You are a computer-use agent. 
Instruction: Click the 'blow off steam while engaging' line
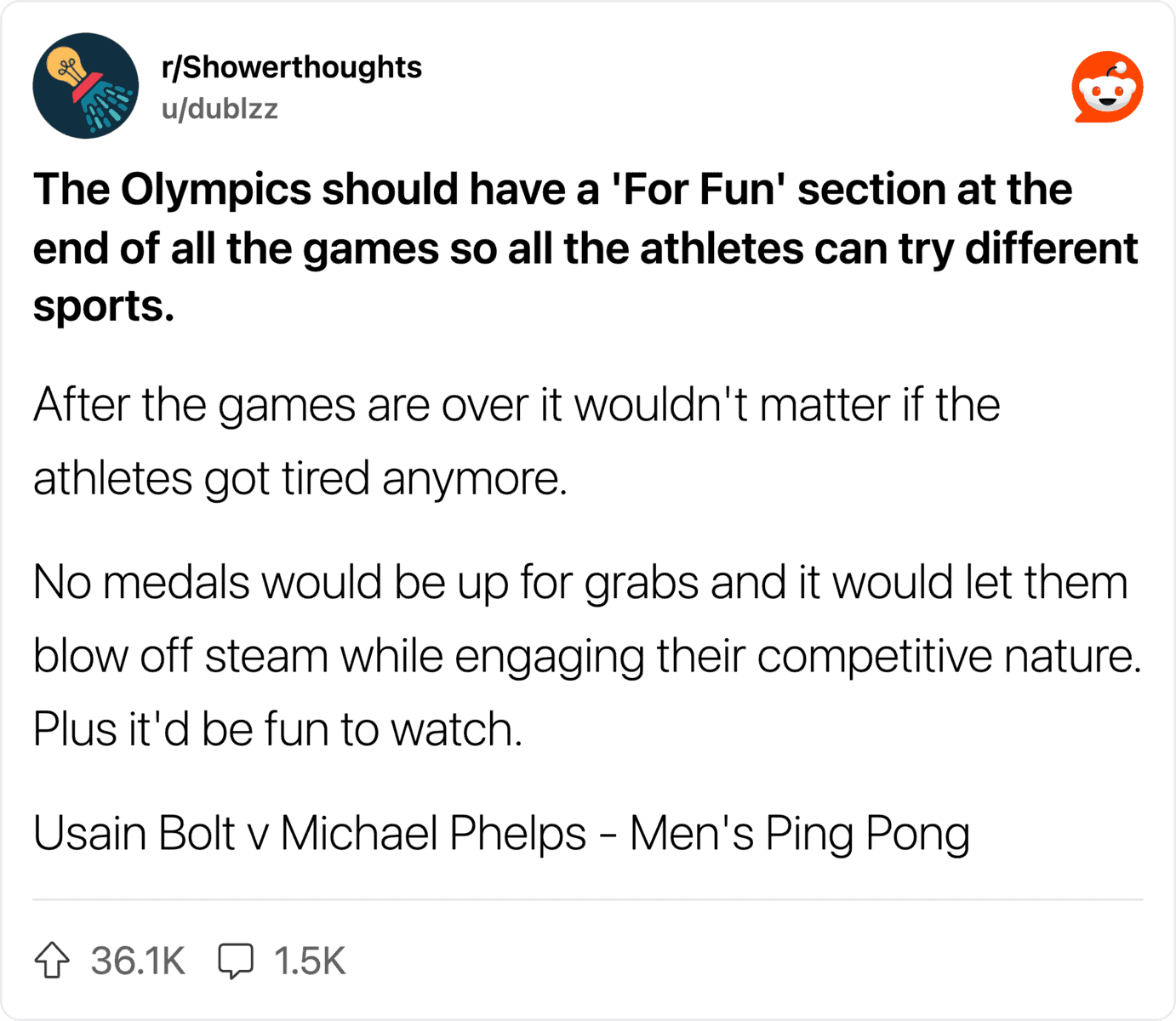pyautogui.click(x=587, y=657)
